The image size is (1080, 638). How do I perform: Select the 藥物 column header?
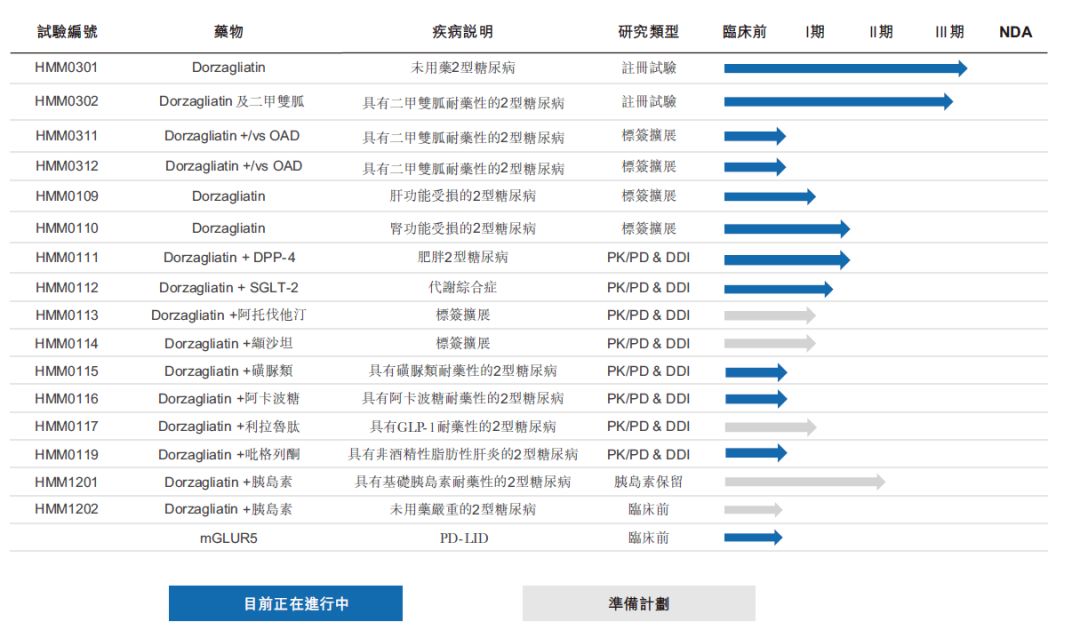[x=228, y=32]
